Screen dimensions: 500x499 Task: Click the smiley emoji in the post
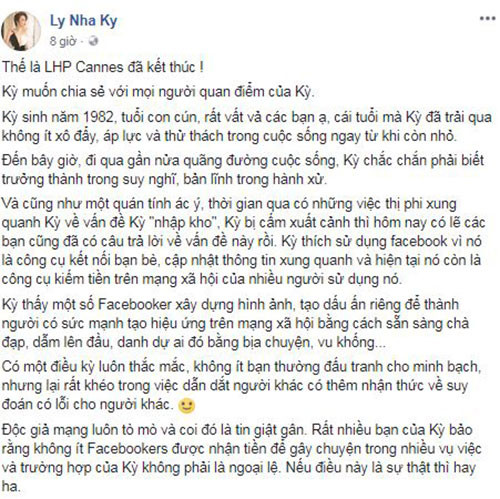pyautogui.click(x=187, y=406)
